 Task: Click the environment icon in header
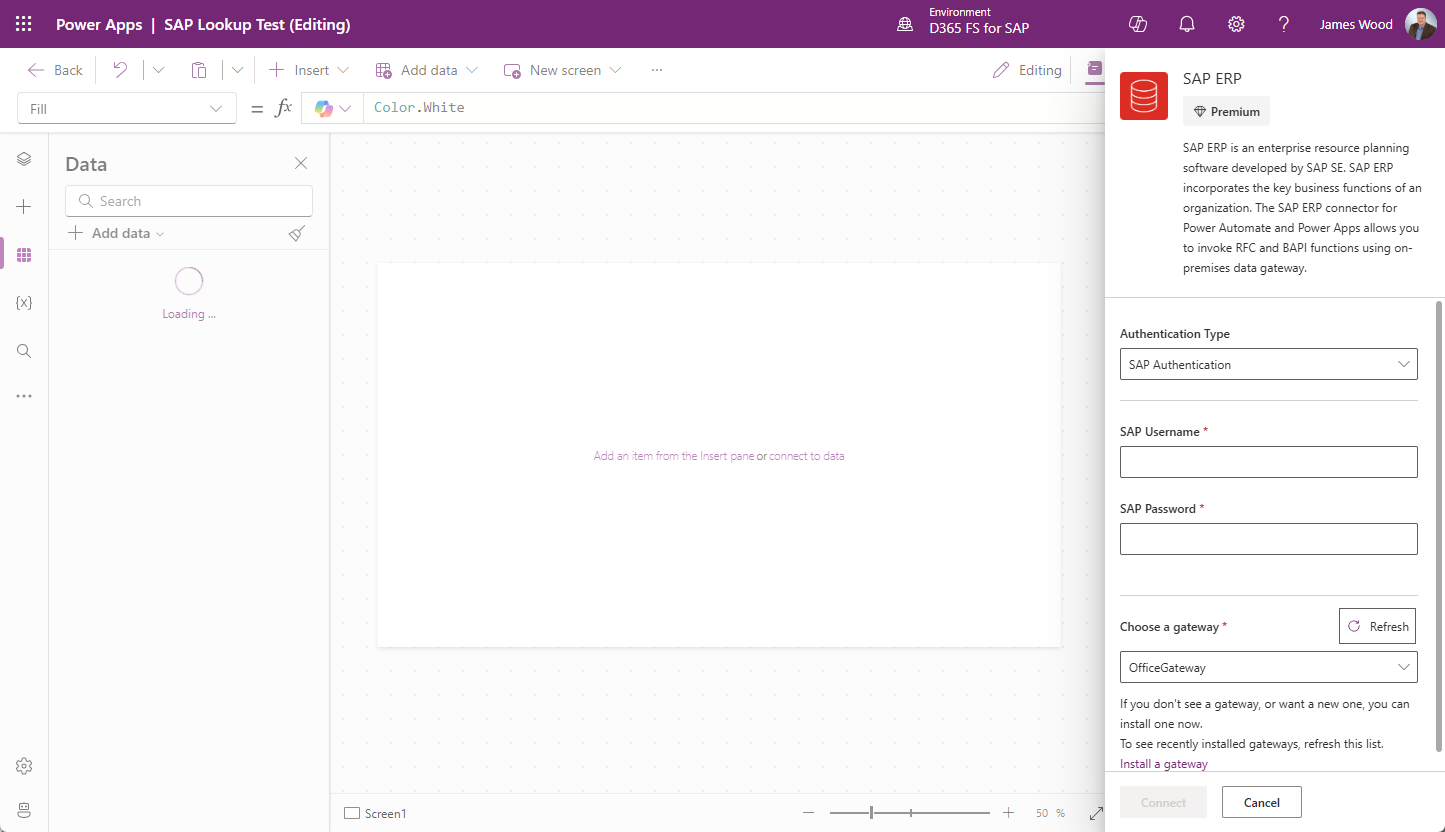pyautogui.click(x=905, y=24)
